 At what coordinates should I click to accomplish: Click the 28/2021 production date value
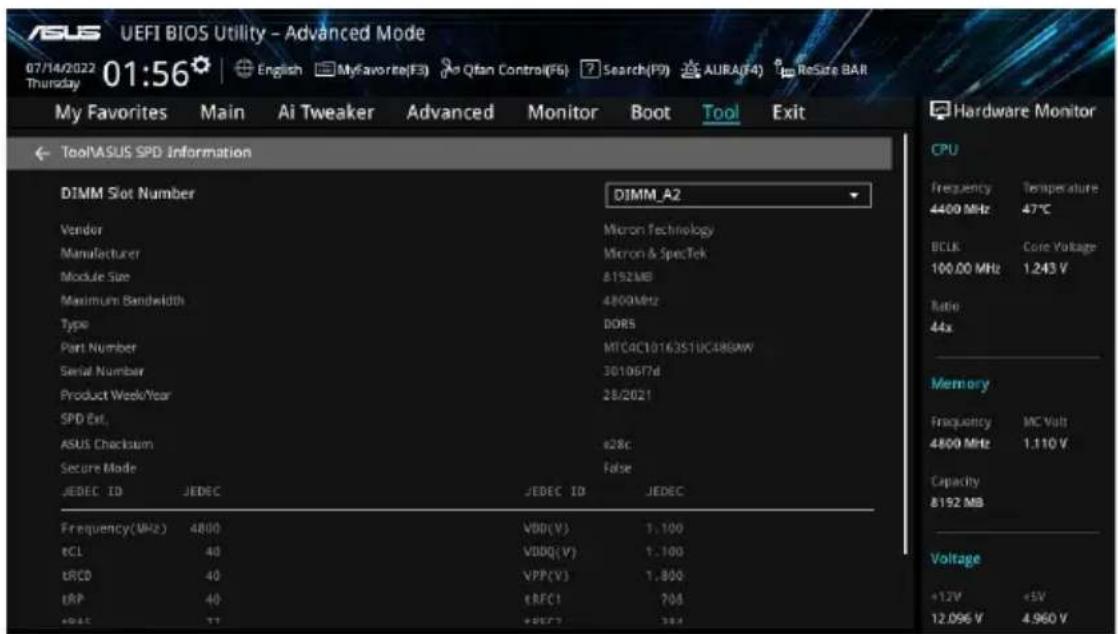[x=627, y=394]
